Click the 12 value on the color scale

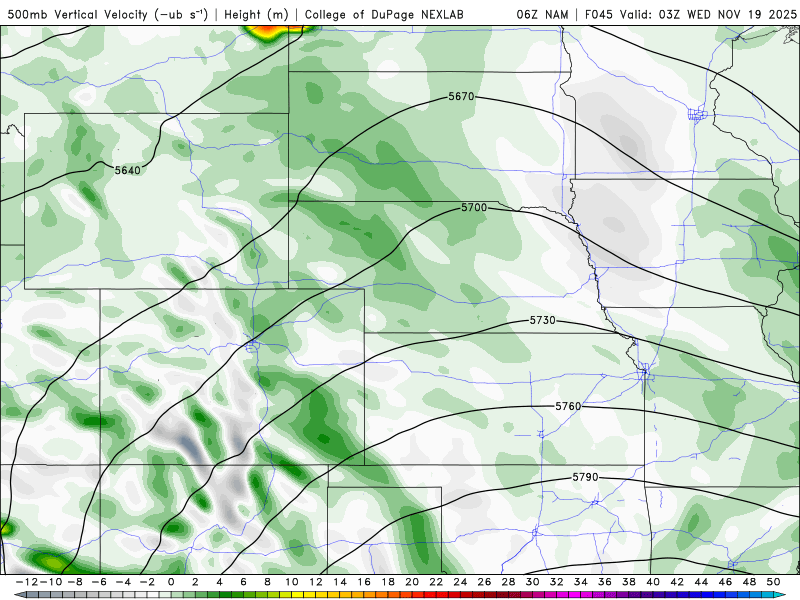click(x=316, y=582)
